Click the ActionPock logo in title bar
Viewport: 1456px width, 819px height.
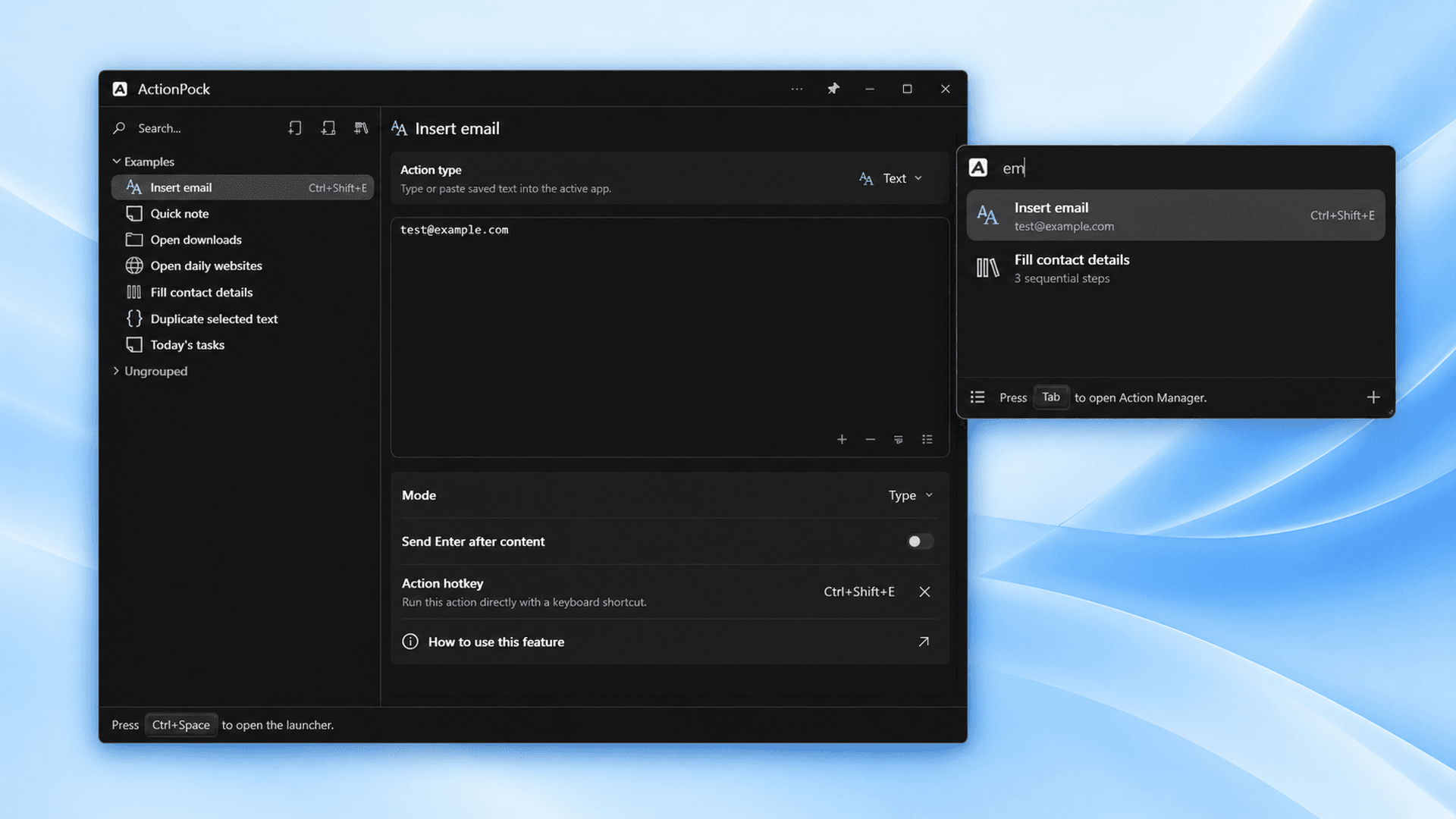(x=120, y=89)
